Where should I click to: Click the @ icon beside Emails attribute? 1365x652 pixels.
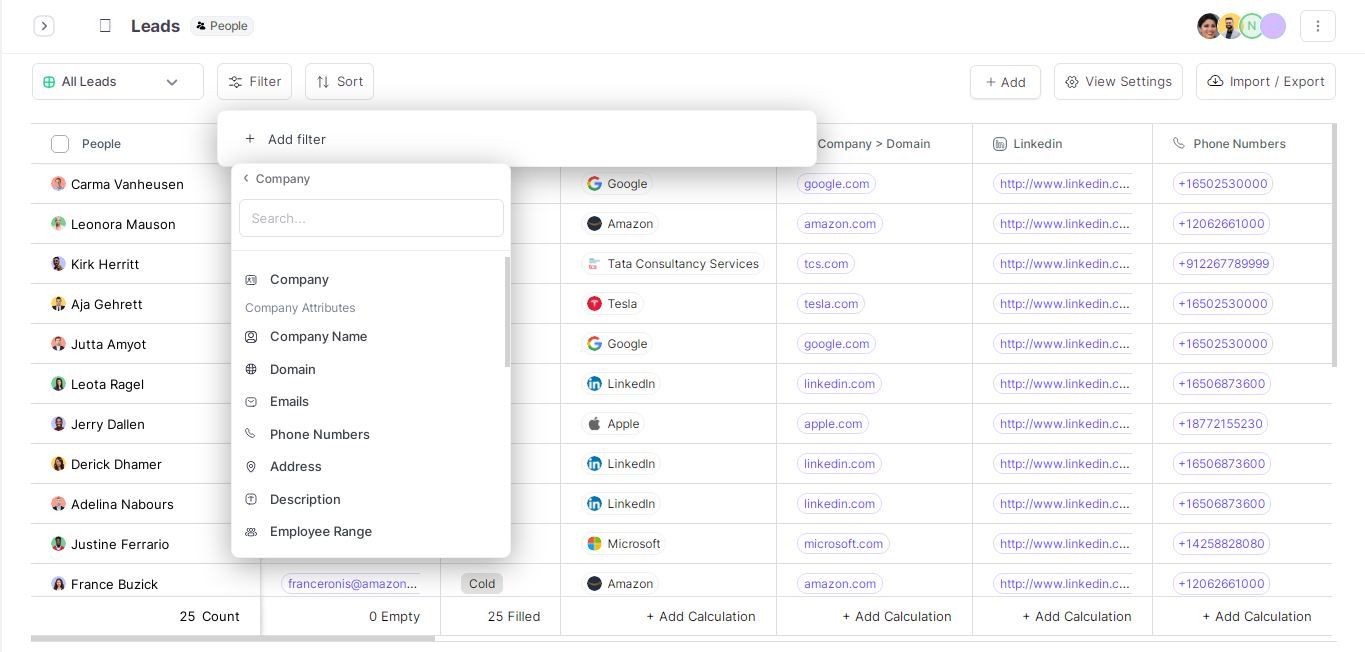tap(251, 401)
